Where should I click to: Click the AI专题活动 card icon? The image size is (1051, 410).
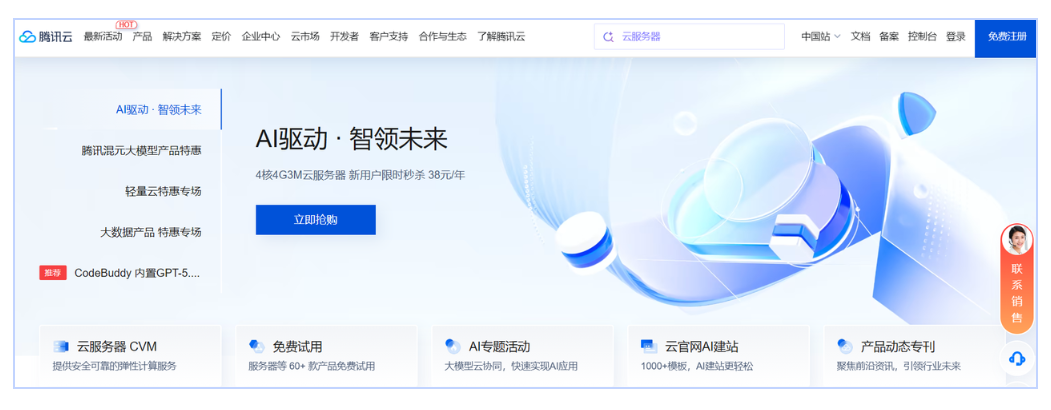[453, 347]
